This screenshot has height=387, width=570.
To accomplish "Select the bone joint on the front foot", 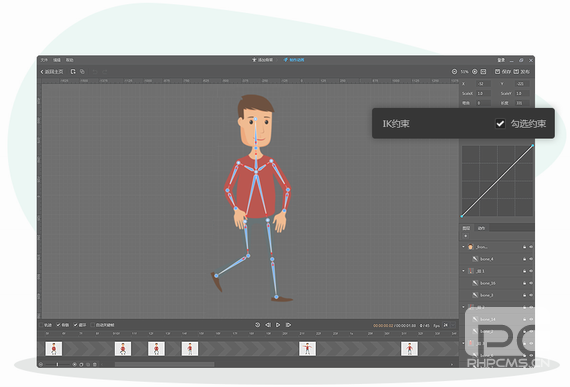I will (x=276, y=297).
